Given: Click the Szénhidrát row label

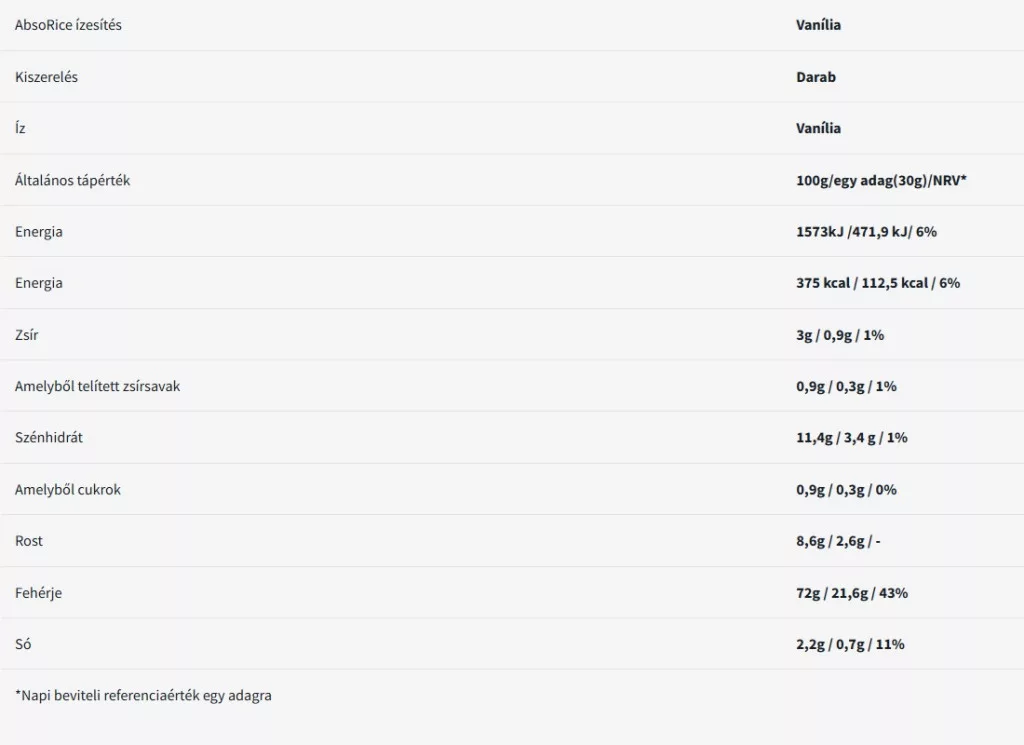Looking at the screenshot, I should (49, 437).
